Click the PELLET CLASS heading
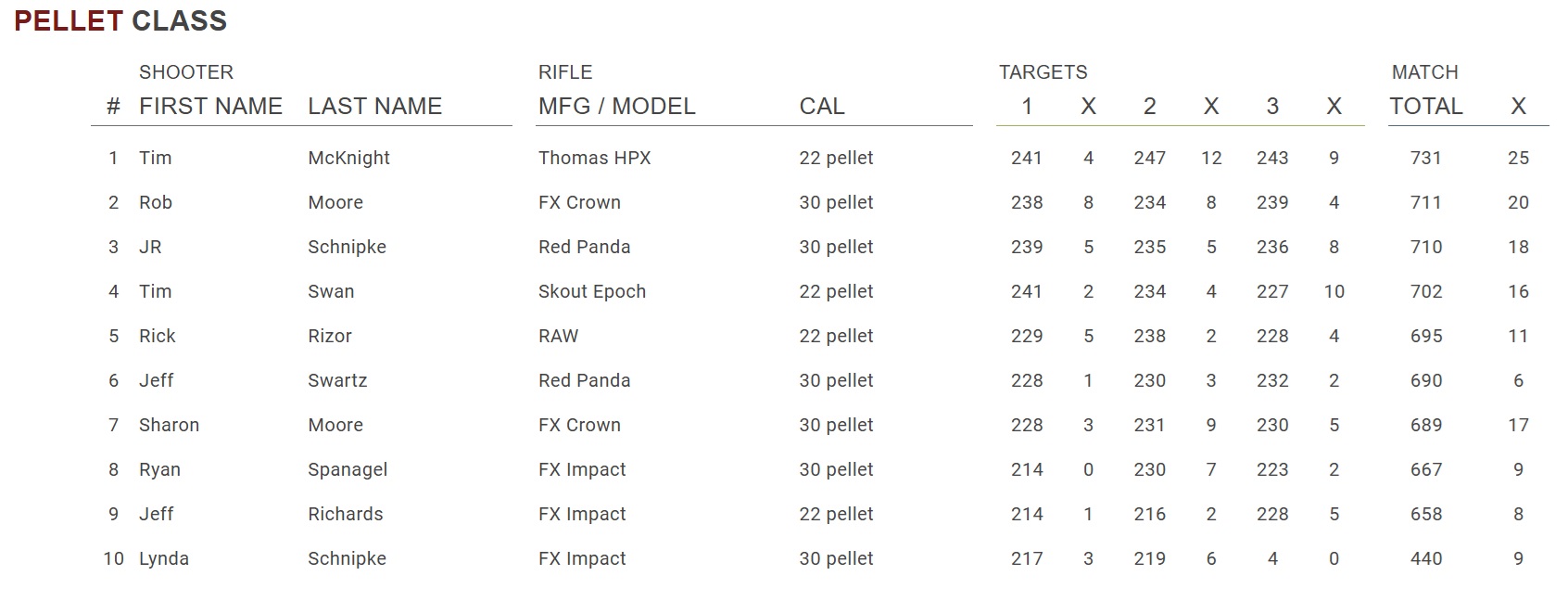The image size is (1568, 601). (120, 20)
